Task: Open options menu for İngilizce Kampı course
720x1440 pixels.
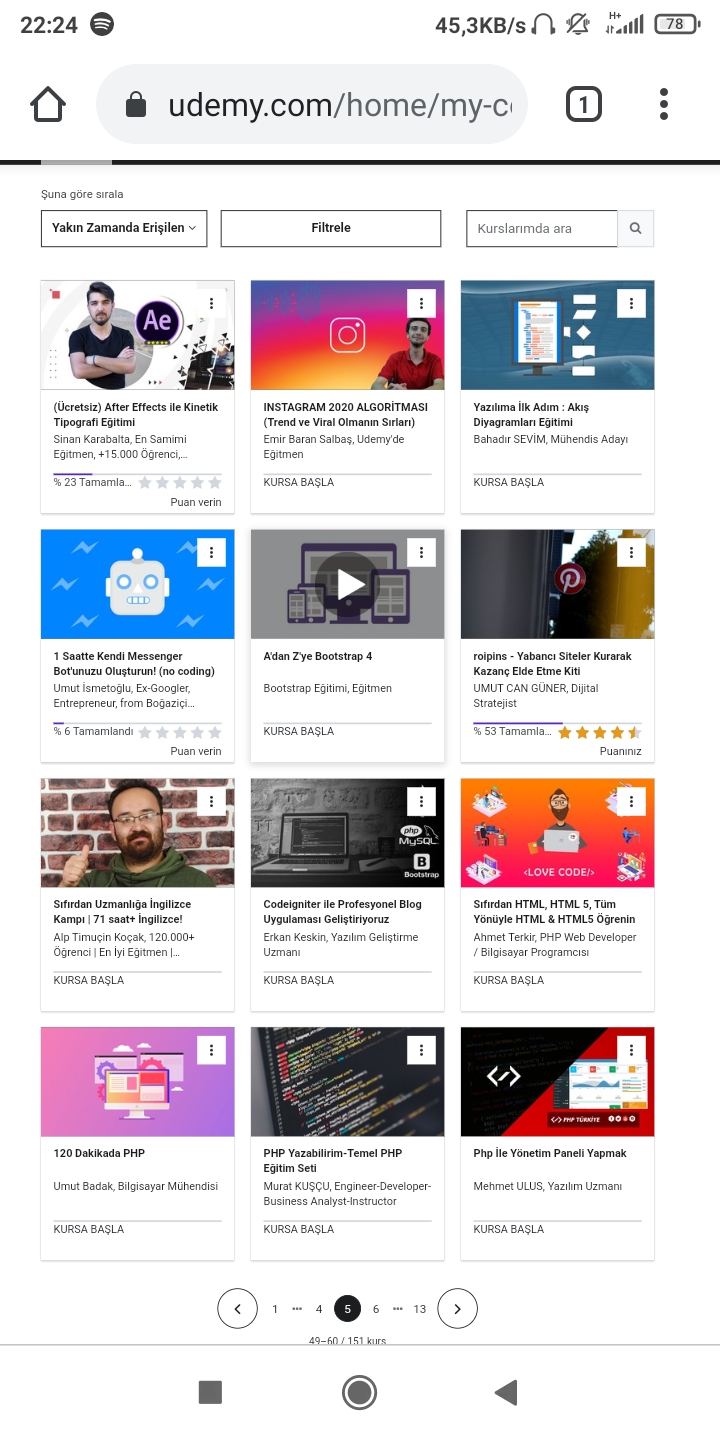Action: tap(211, 802)
